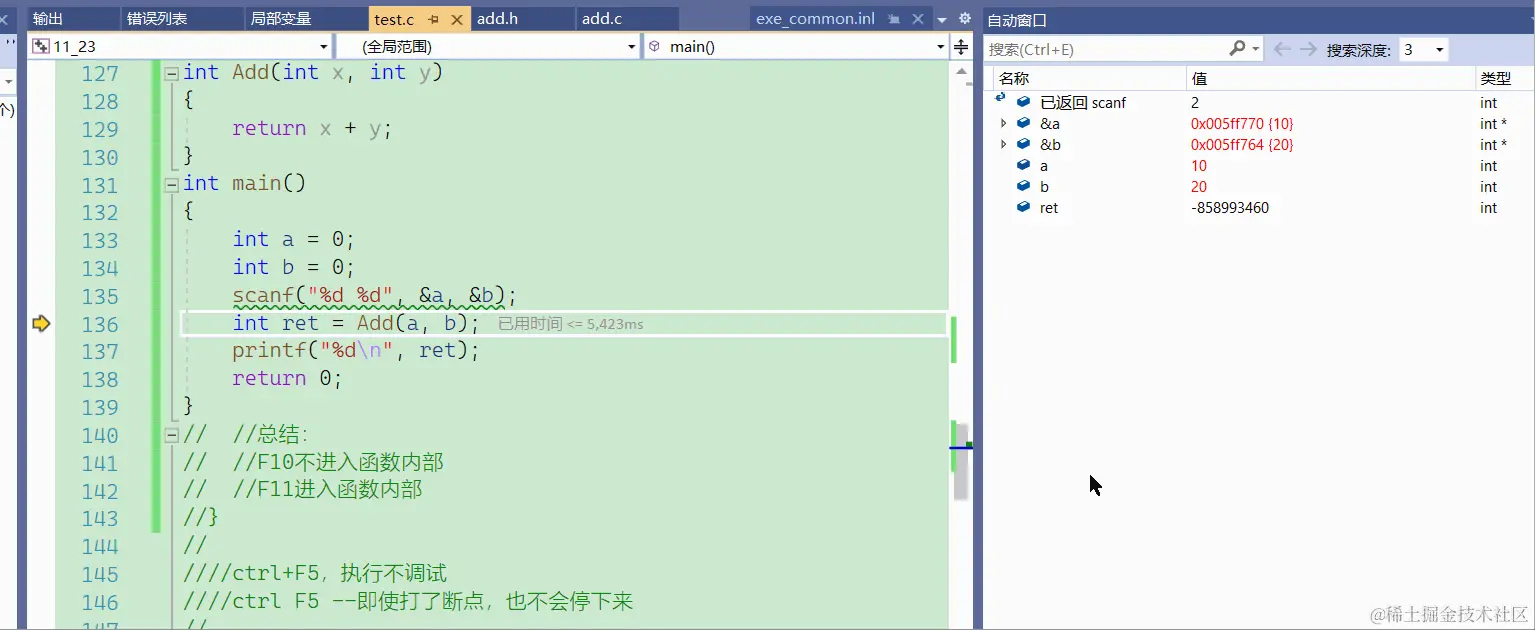1535x630 pixels.
Task: Select value 0x005ff770 {10} in 自动窗口
Action: (1242, 123)
